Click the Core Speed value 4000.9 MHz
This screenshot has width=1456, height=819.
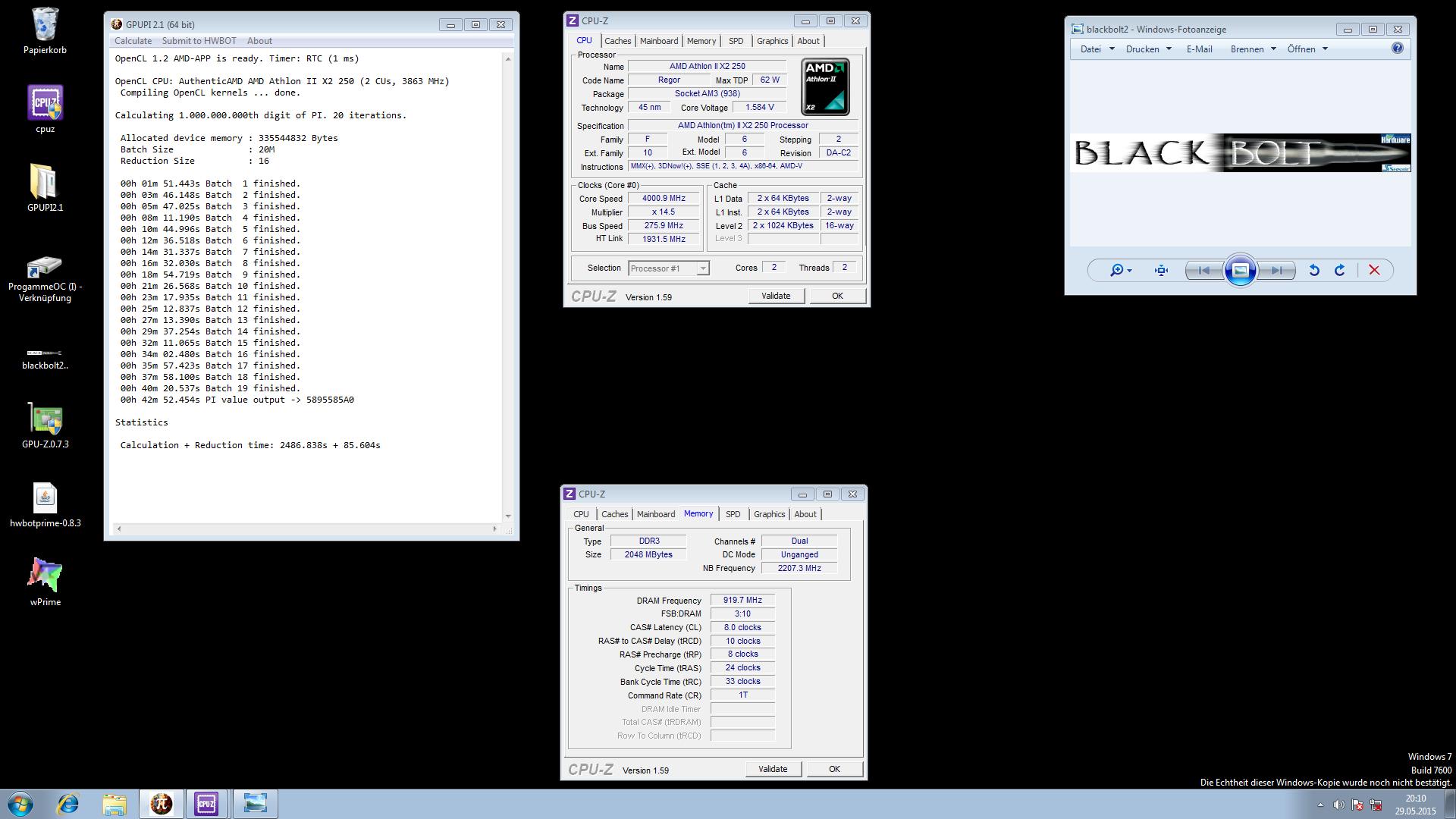point(664,199)
